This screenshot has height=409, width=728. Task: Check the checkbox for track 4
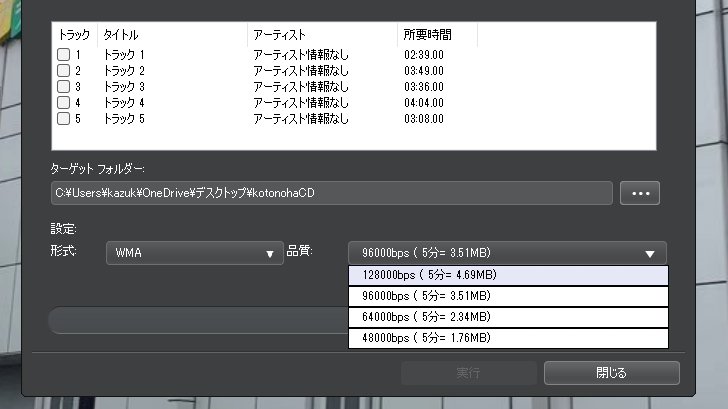[64, 103]
